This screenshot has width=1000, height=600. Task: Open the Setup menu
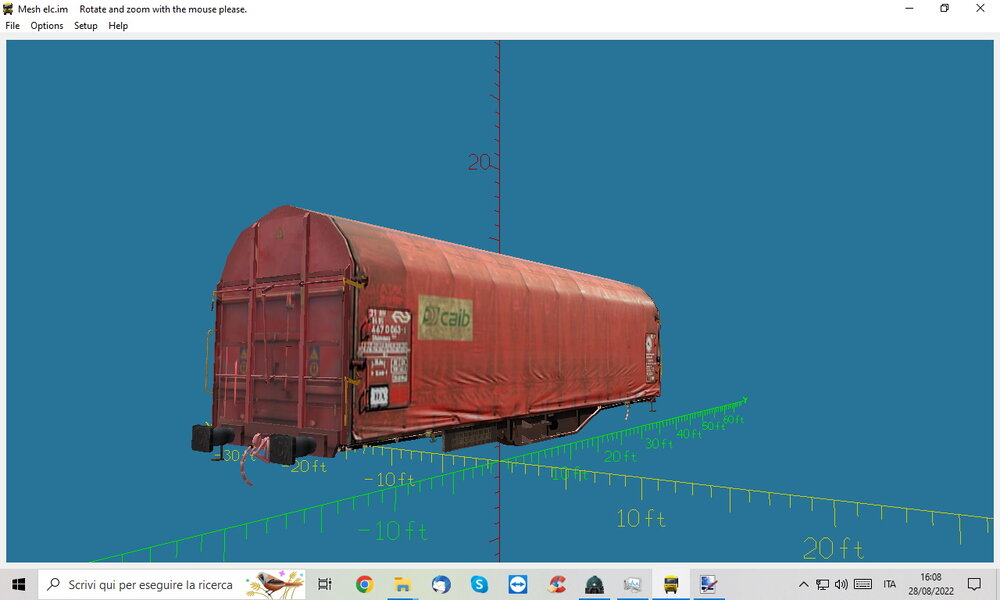coord(85,26)
